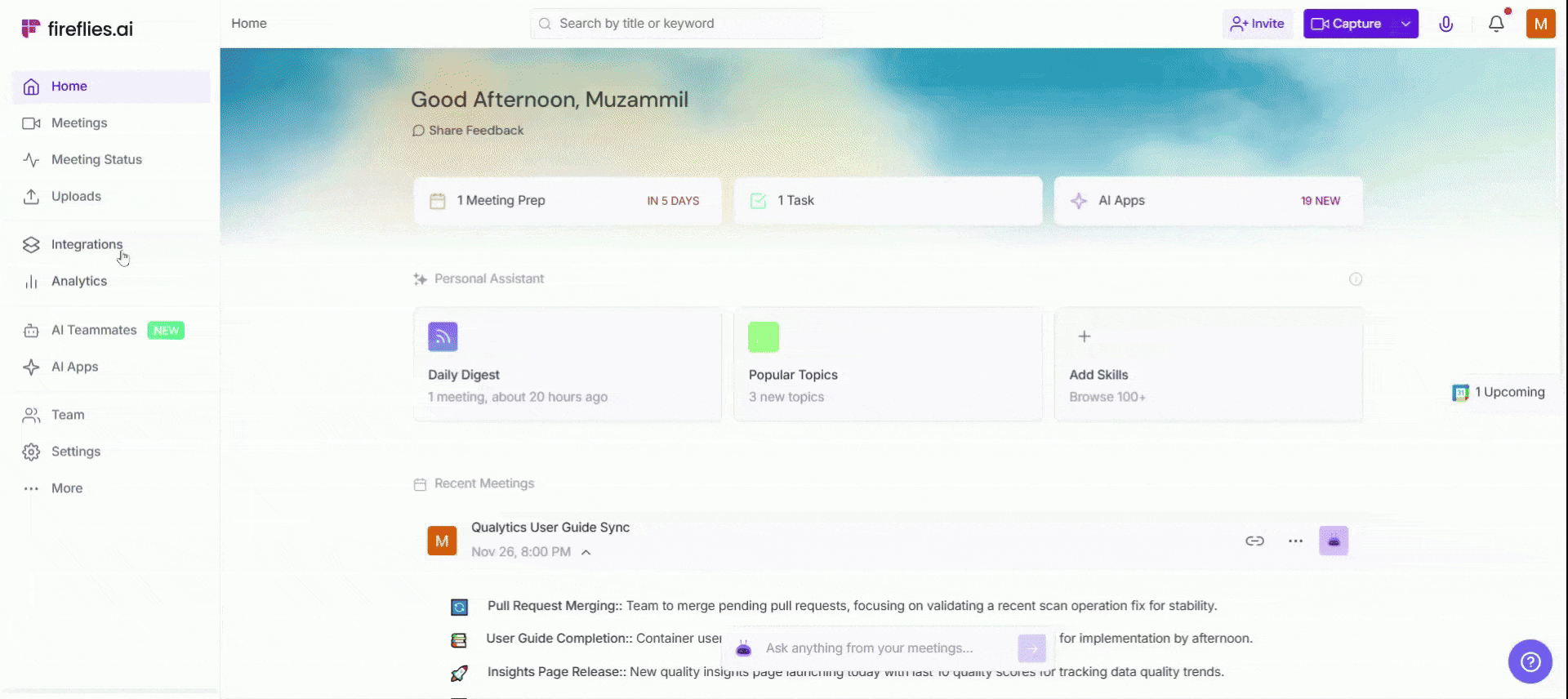
Task: Click the microphone icon in top bar
Action: pyautogui.click(x=1445, y=24)
